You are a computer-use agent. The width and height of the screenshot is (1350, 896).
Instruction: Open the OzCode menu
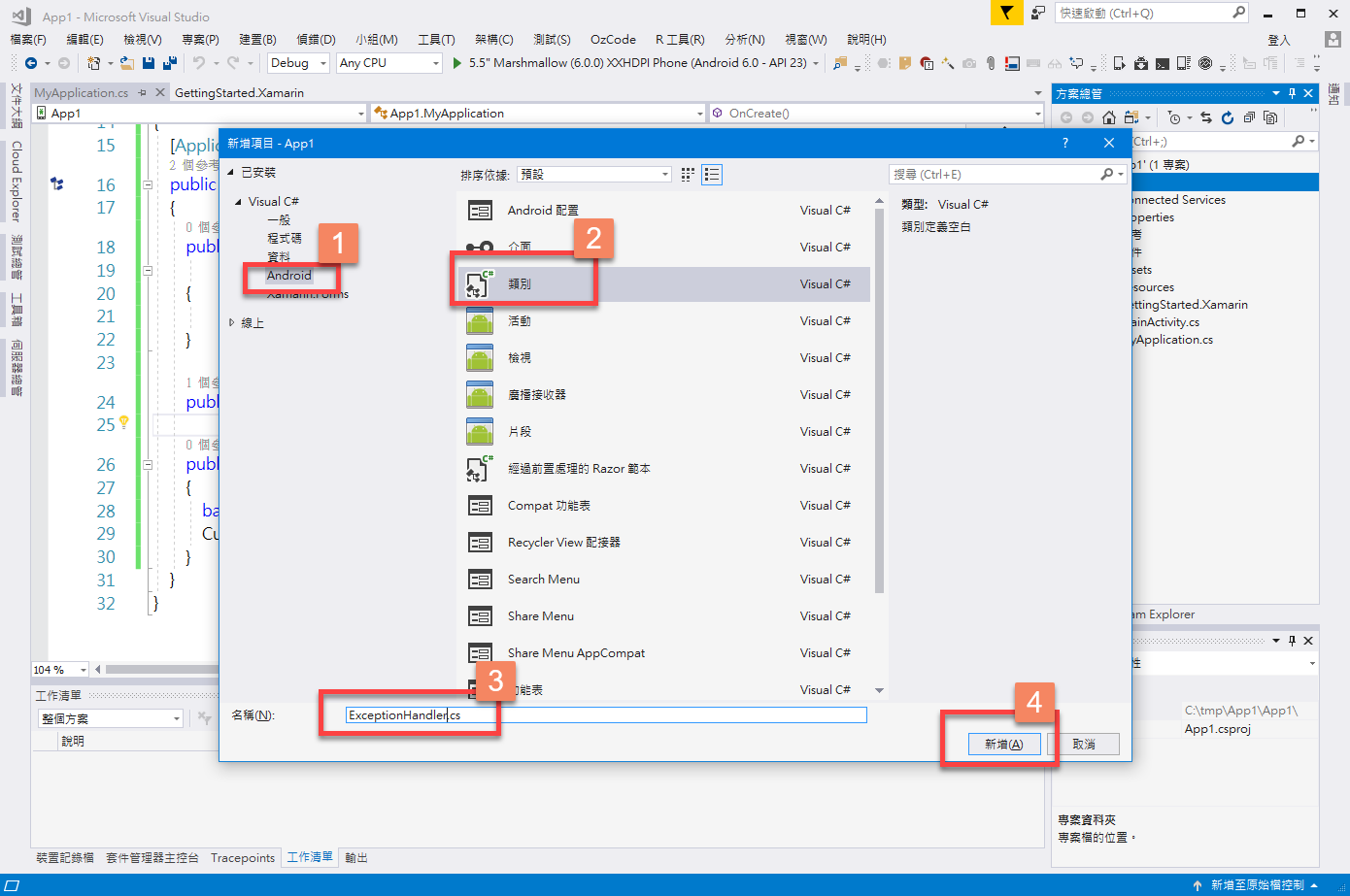point(613,40)
